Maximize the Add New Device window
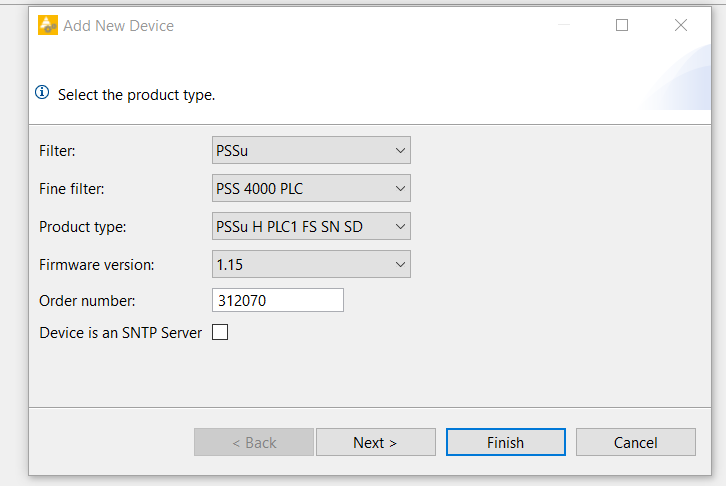 tap(622, 25)
